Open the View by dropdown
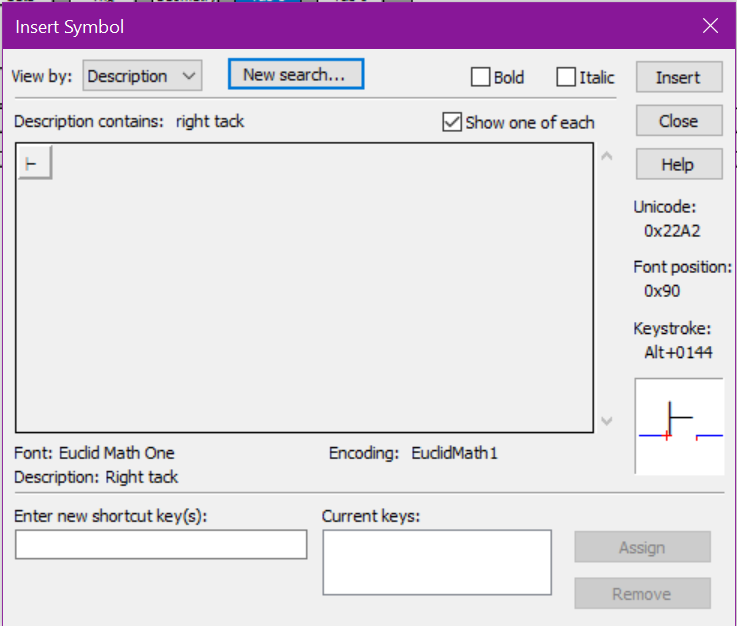Screen dimensions: 737x626 click(142, 76)
